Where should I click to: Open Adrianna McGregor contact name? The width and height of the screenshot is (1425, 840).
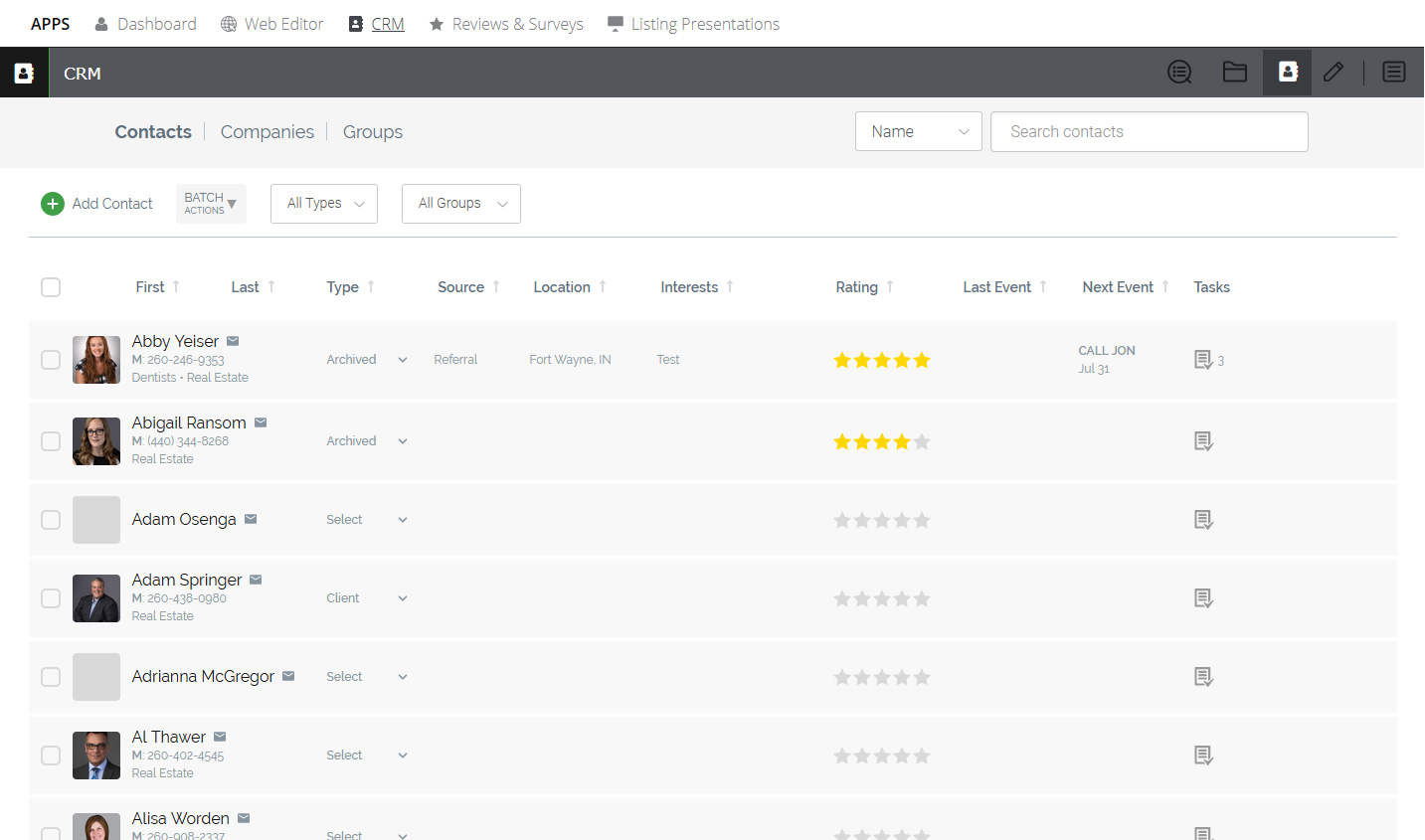tap(203, 676)
